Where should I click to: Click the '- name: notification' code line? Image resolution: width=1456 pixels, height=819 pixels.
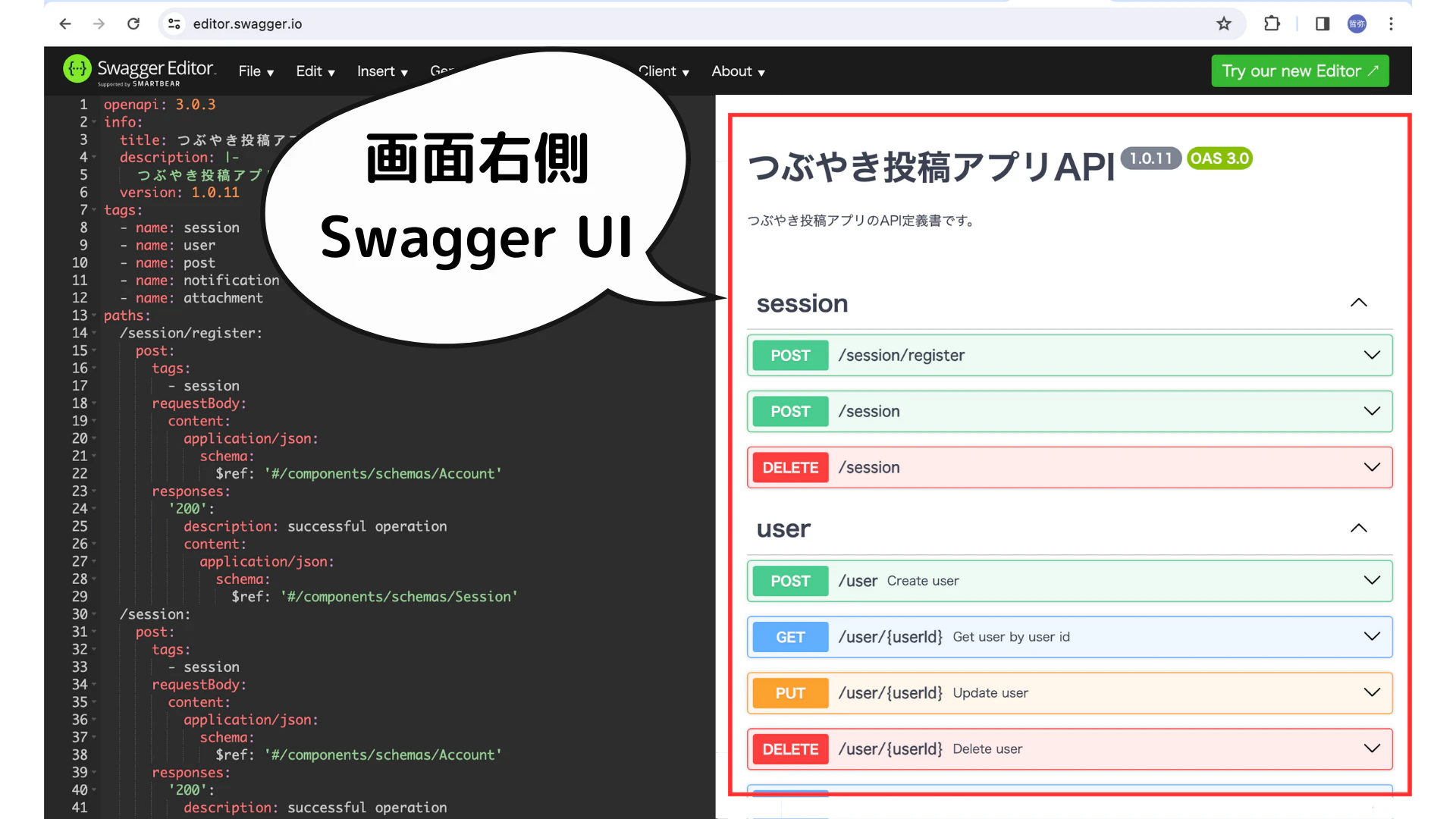(199, 281)
